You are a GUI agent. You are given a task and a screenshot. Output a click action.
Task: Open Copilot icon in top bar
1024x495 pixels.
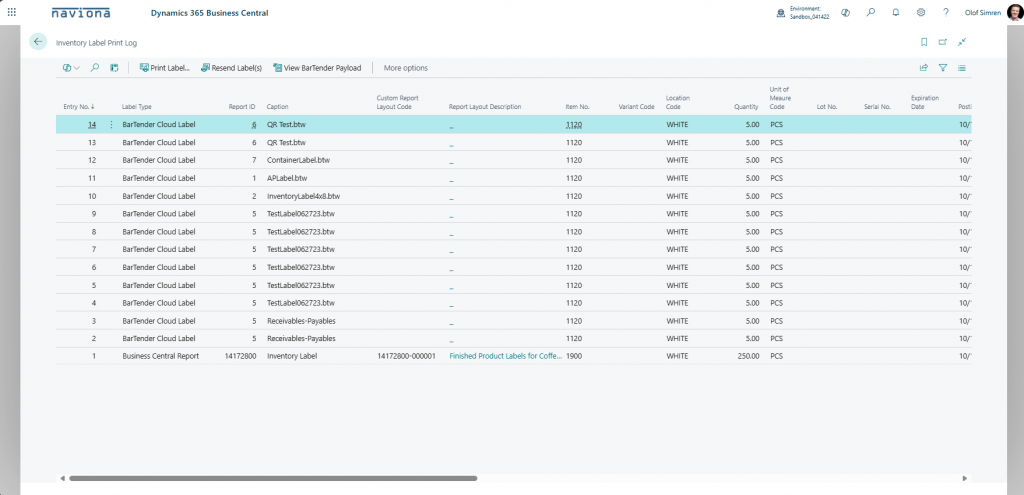846,12
